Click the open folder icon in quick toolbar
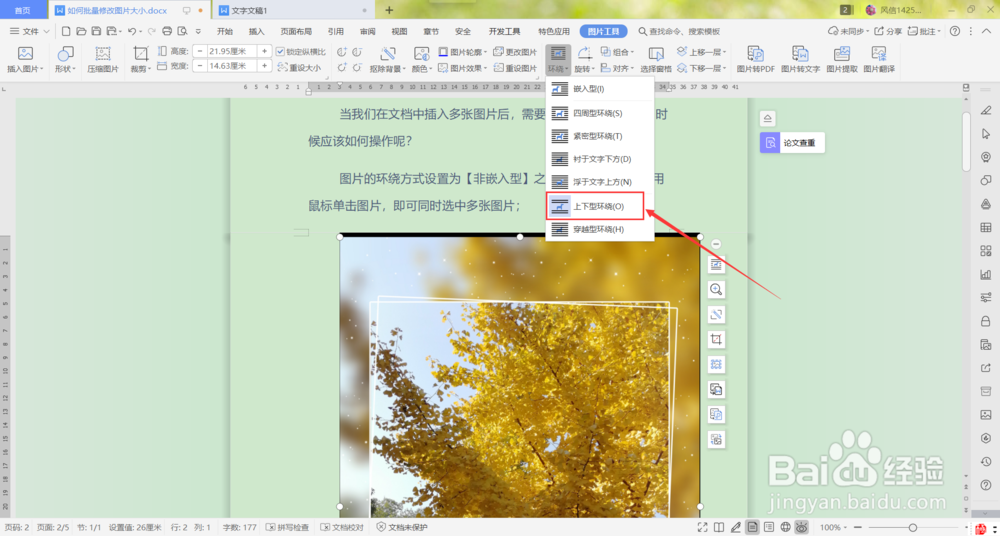Image resolution: width=1000 pixels, height=536 pixels. coord(81,31)
